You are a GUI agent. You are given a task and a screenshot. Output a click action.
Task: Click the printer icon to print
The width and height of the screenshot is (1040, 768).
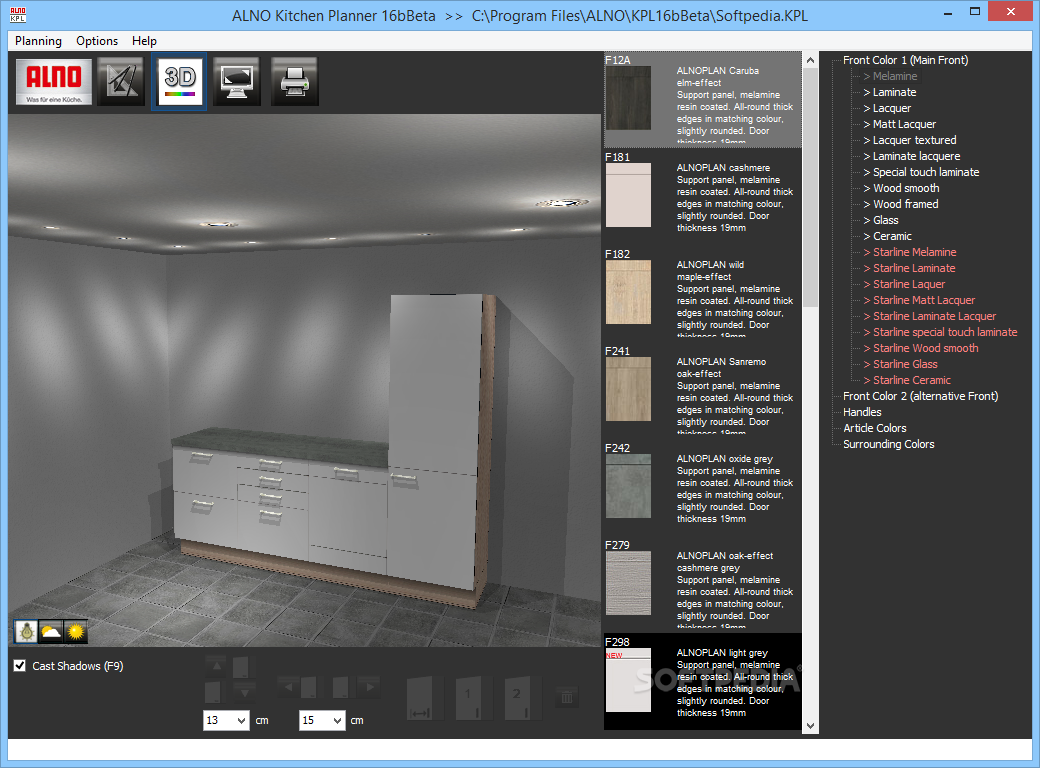click(294, 81)
